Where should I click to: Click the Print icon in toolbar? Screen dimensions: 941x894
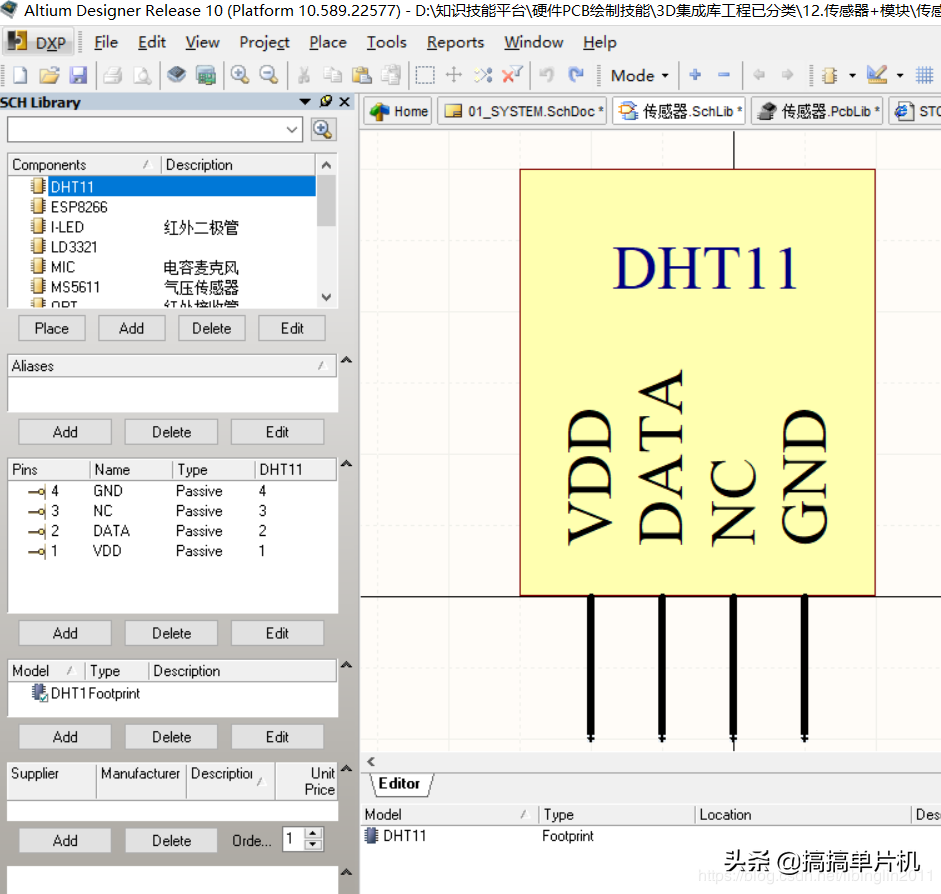click(112, 75)
